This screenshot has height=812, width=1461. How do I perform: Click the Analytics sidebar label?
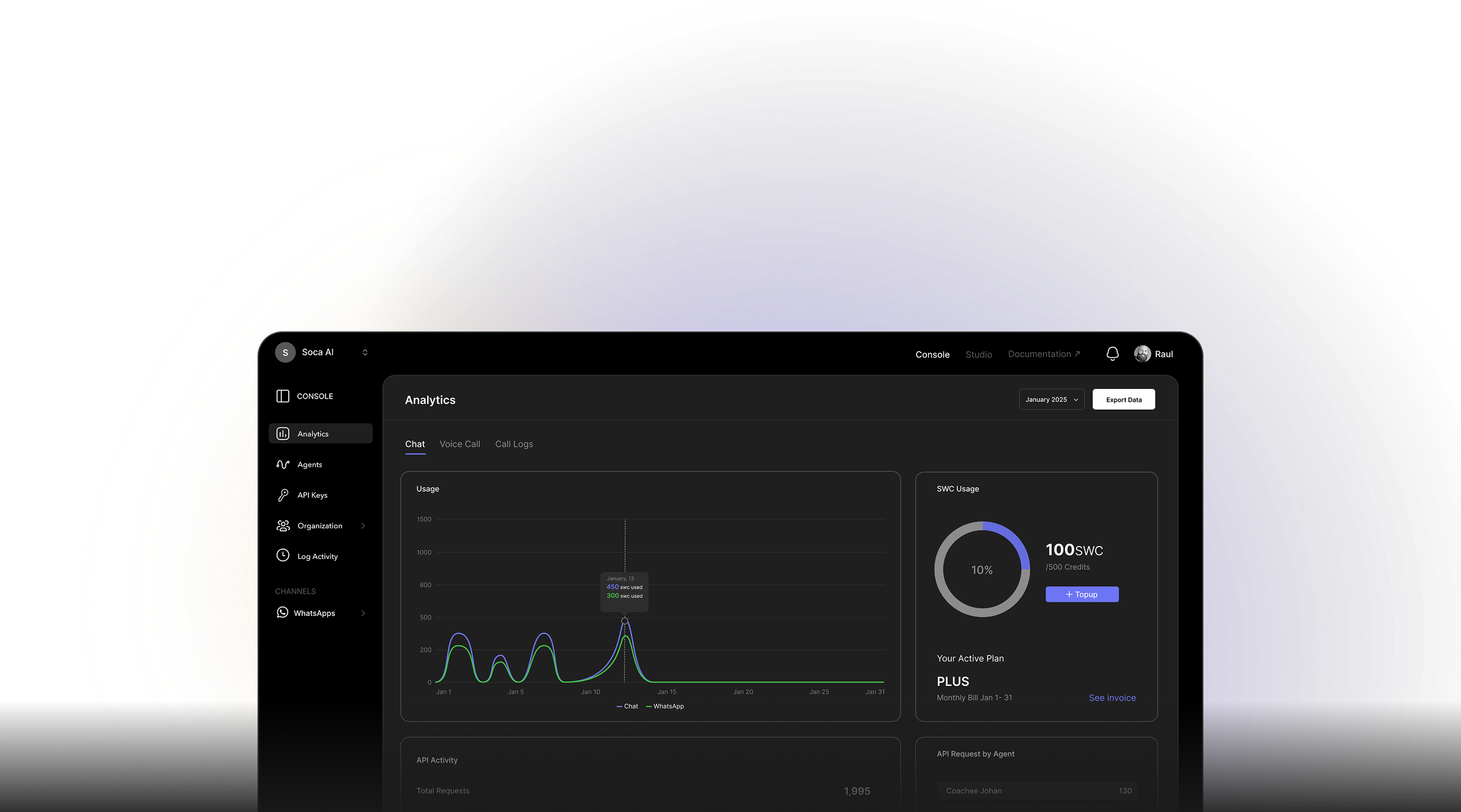click(x=313, y=434)
